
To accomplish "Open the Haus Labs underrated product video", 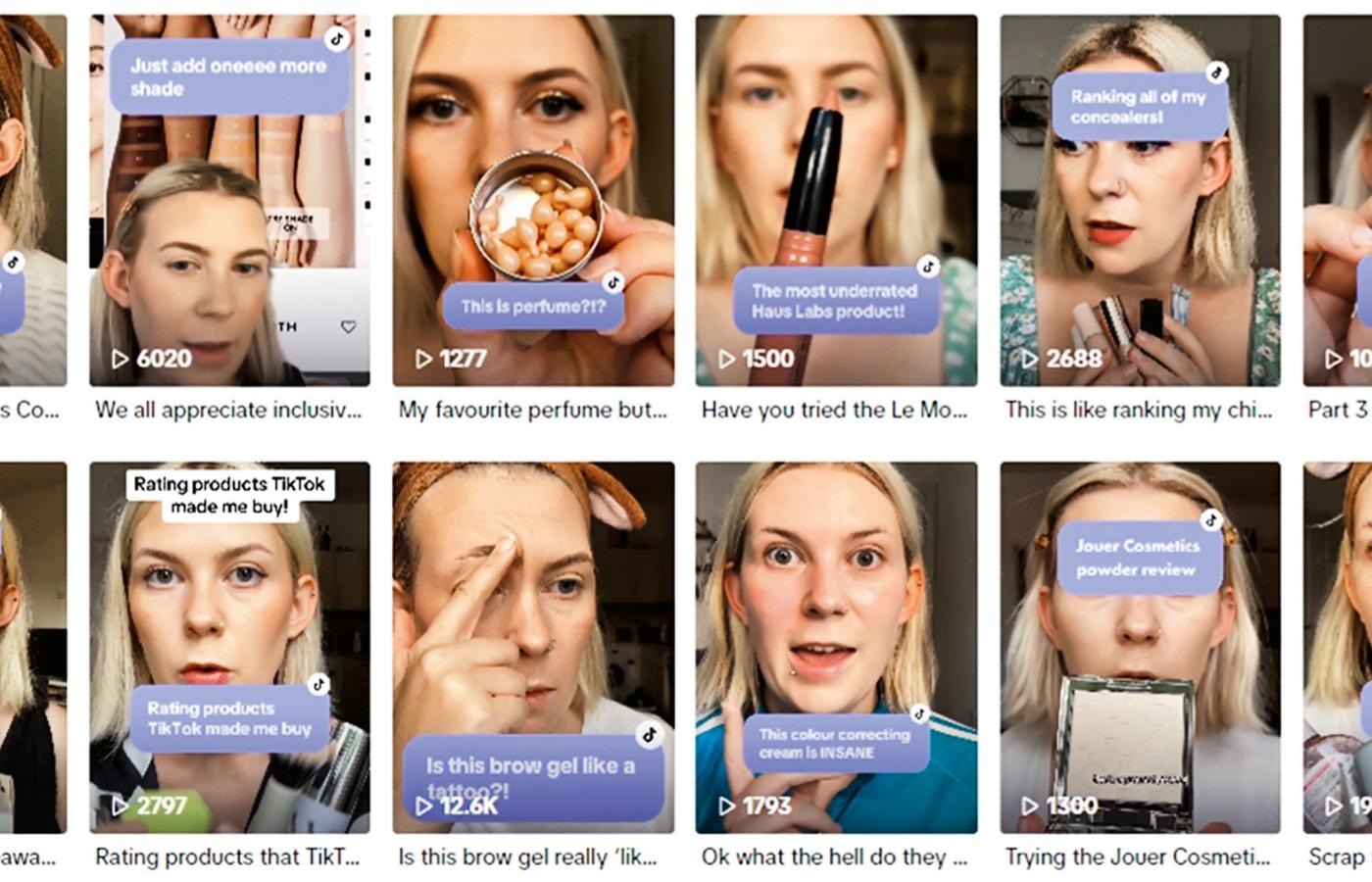I will 836,200.
